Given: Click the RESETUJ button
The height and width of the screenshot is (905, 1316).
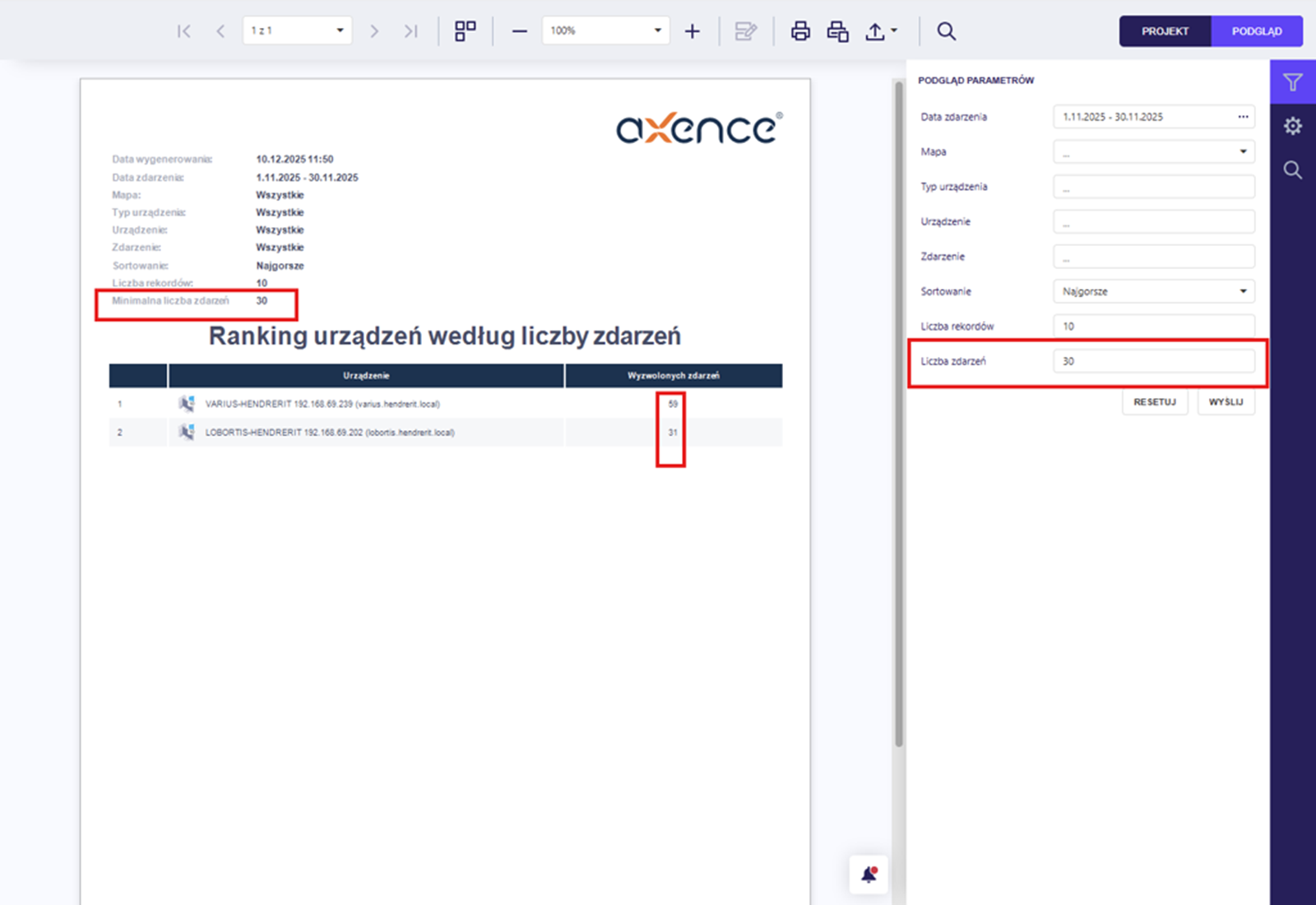Looking at the screenshot, I should pyautogui.click(x=1155, y=402).
